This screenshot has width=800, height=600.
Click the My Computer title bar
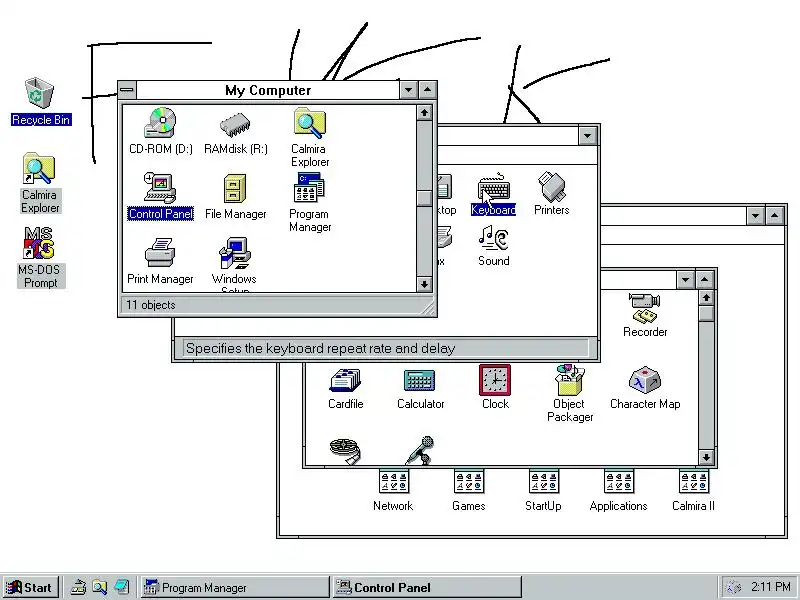tap(268, 90)
